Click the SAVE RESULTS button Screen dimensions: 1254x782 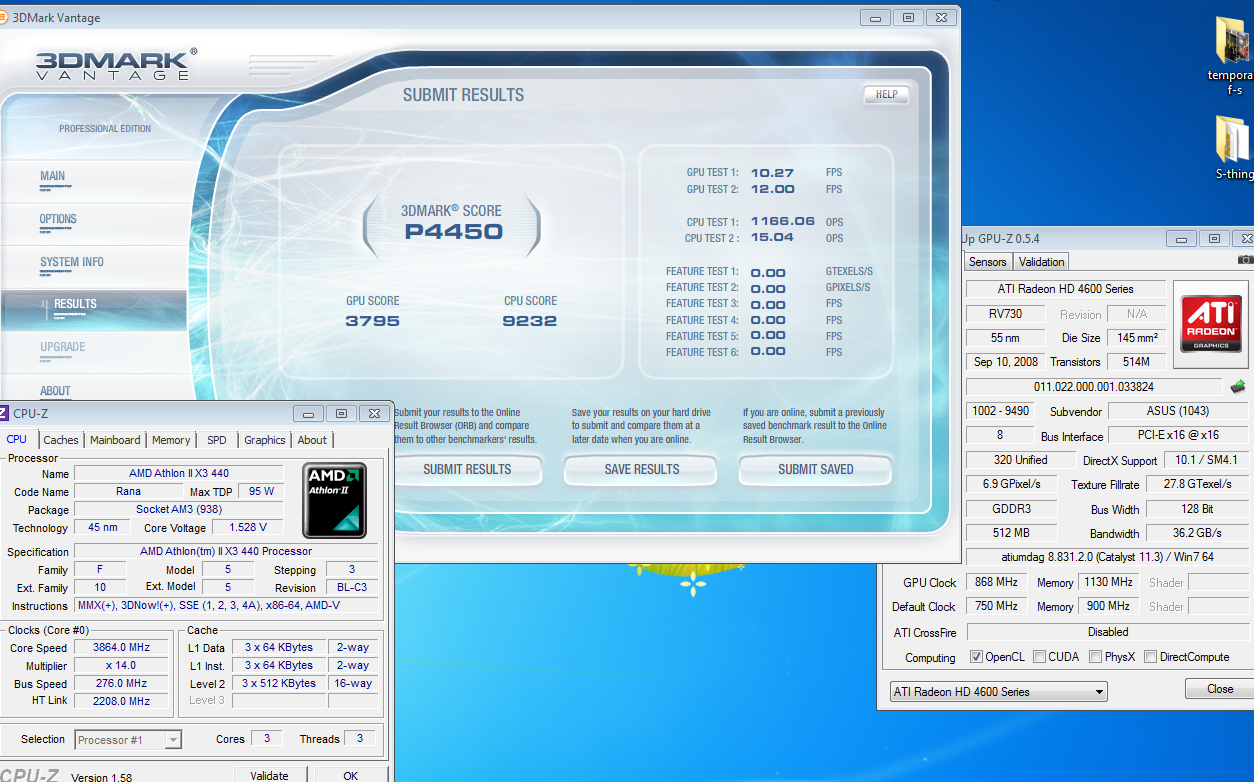pyautogui.click(x=642, y=469)
